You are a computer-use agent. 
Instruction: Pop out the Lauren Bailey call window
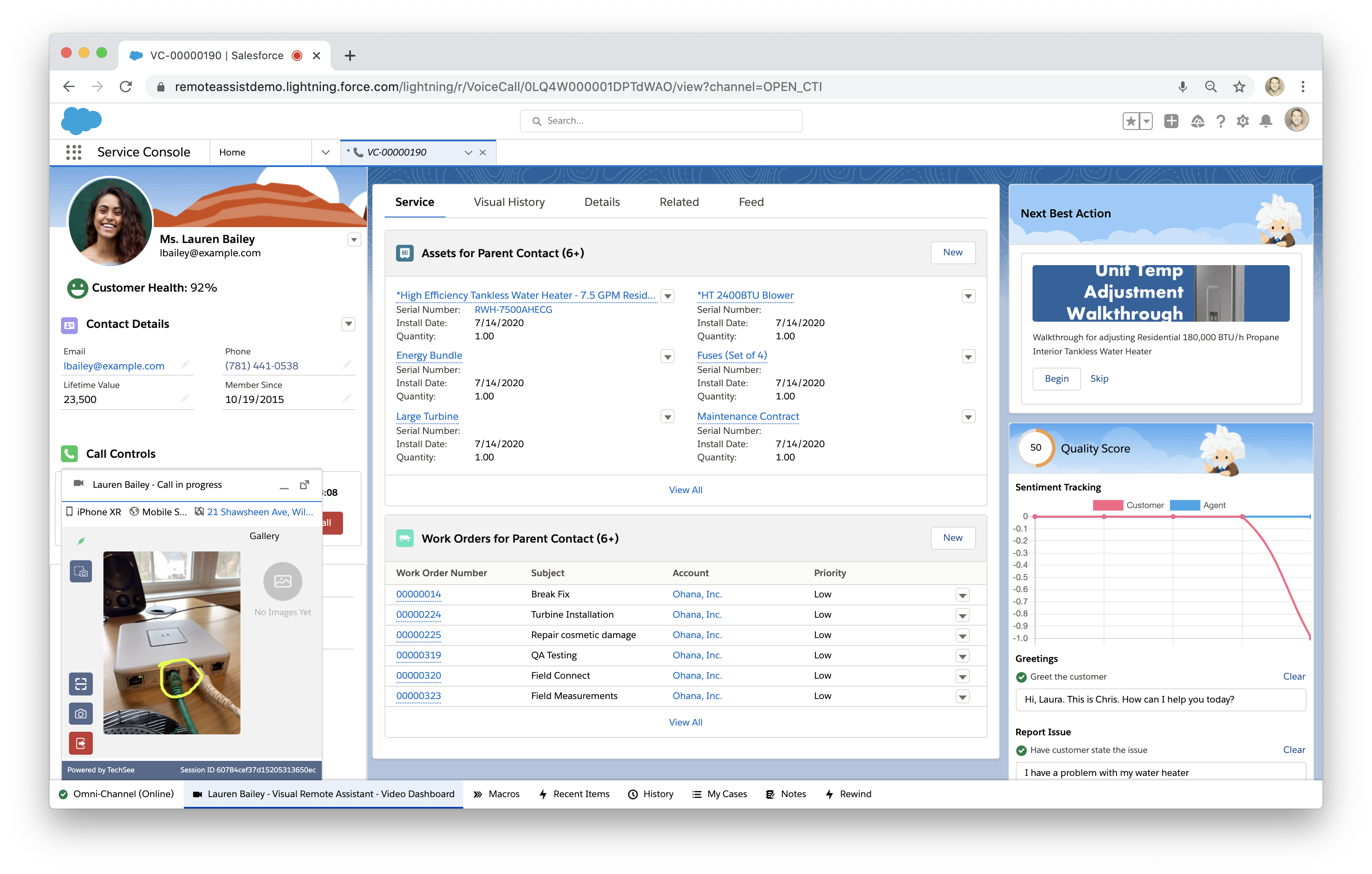(305, 484)
